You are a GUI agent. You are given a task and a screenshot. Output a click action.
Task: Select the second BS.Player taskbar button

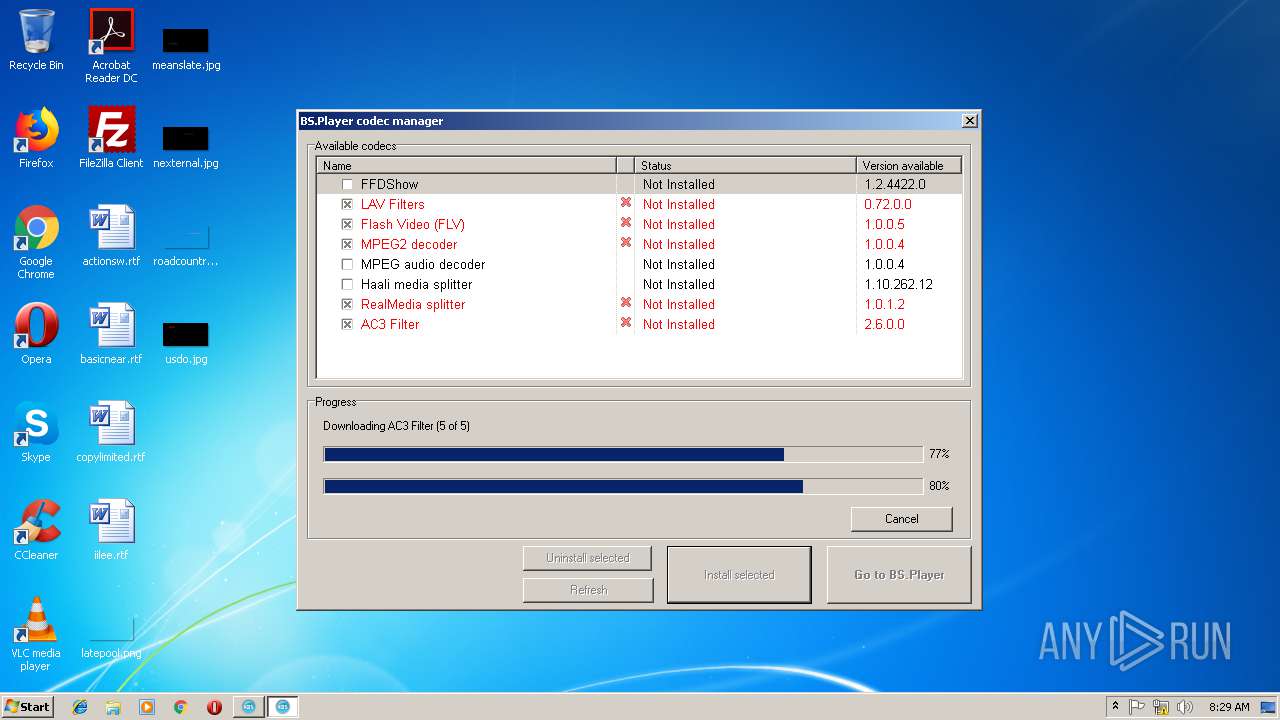282,707
